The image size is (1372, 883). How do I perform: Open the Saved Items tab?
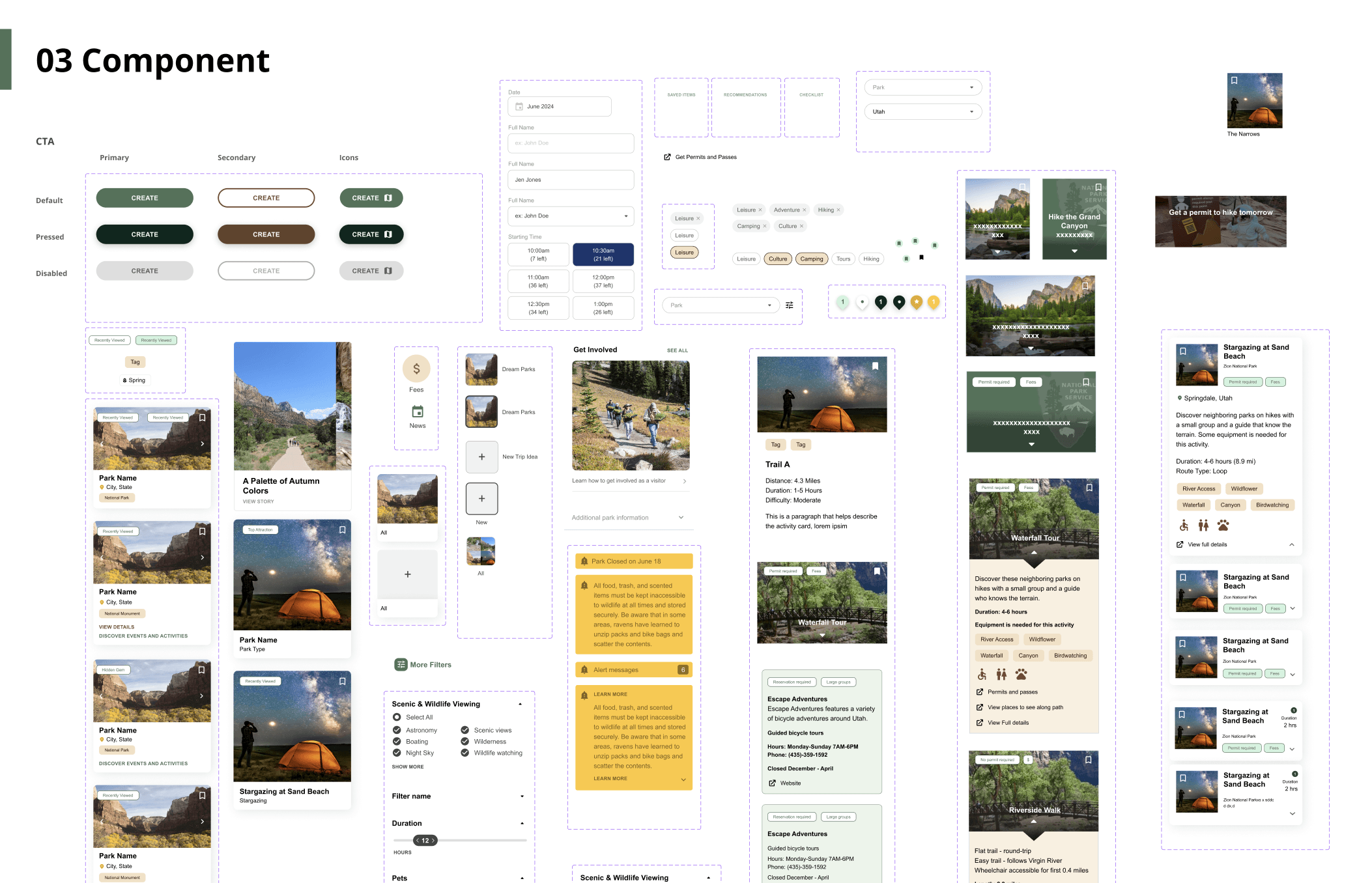[681, 95]
